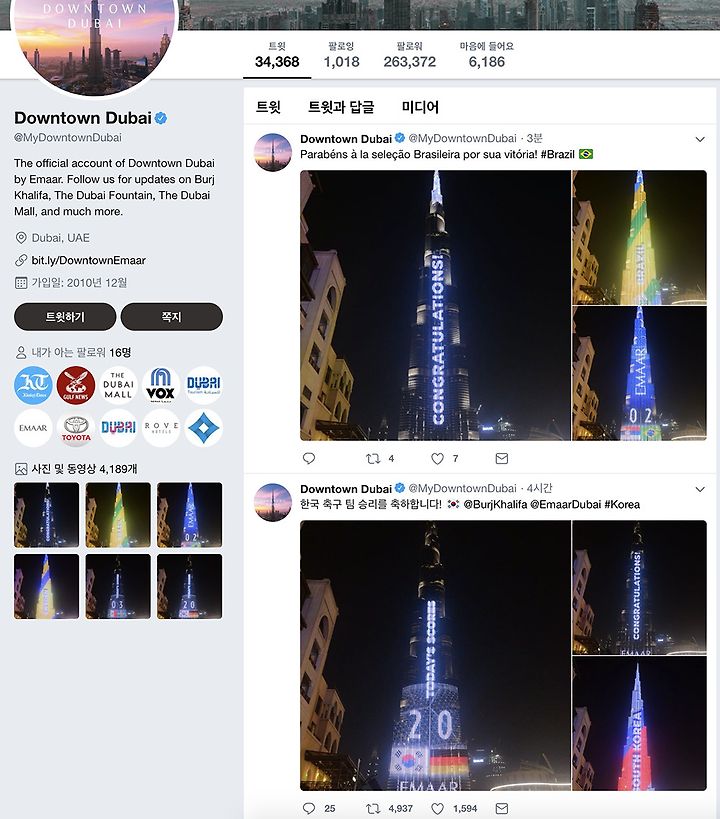Click the reply icon on the Brazil tweet

click(309, 459)
